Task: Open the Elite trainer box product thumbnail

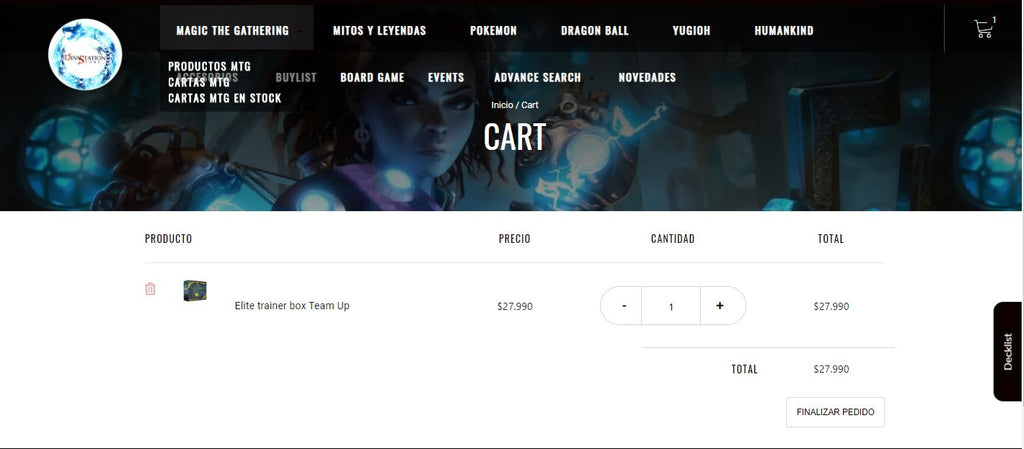Action: pos(195,290)
